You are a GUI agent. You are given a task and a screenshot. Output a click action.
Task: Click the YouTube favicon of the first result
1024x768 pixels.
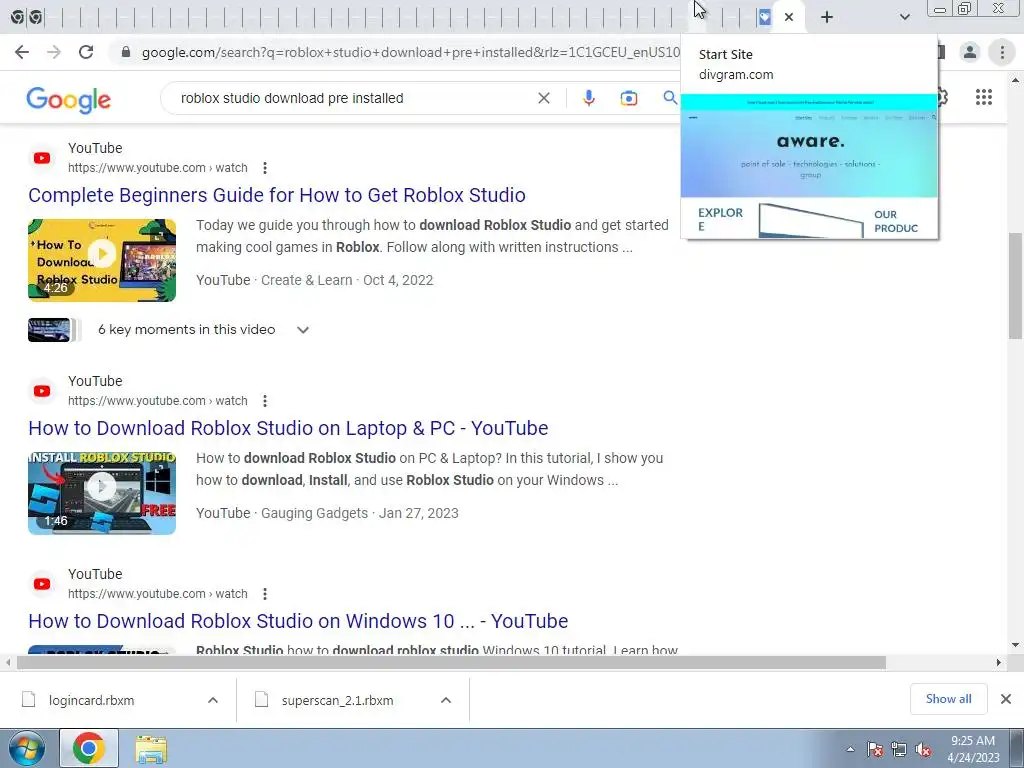pos(42,158)
